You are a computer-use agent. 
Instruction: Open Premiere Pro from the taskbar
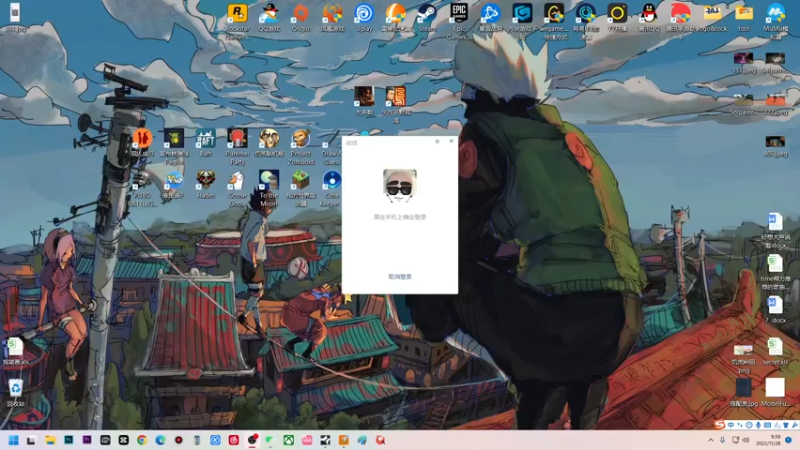pos(87,440)
